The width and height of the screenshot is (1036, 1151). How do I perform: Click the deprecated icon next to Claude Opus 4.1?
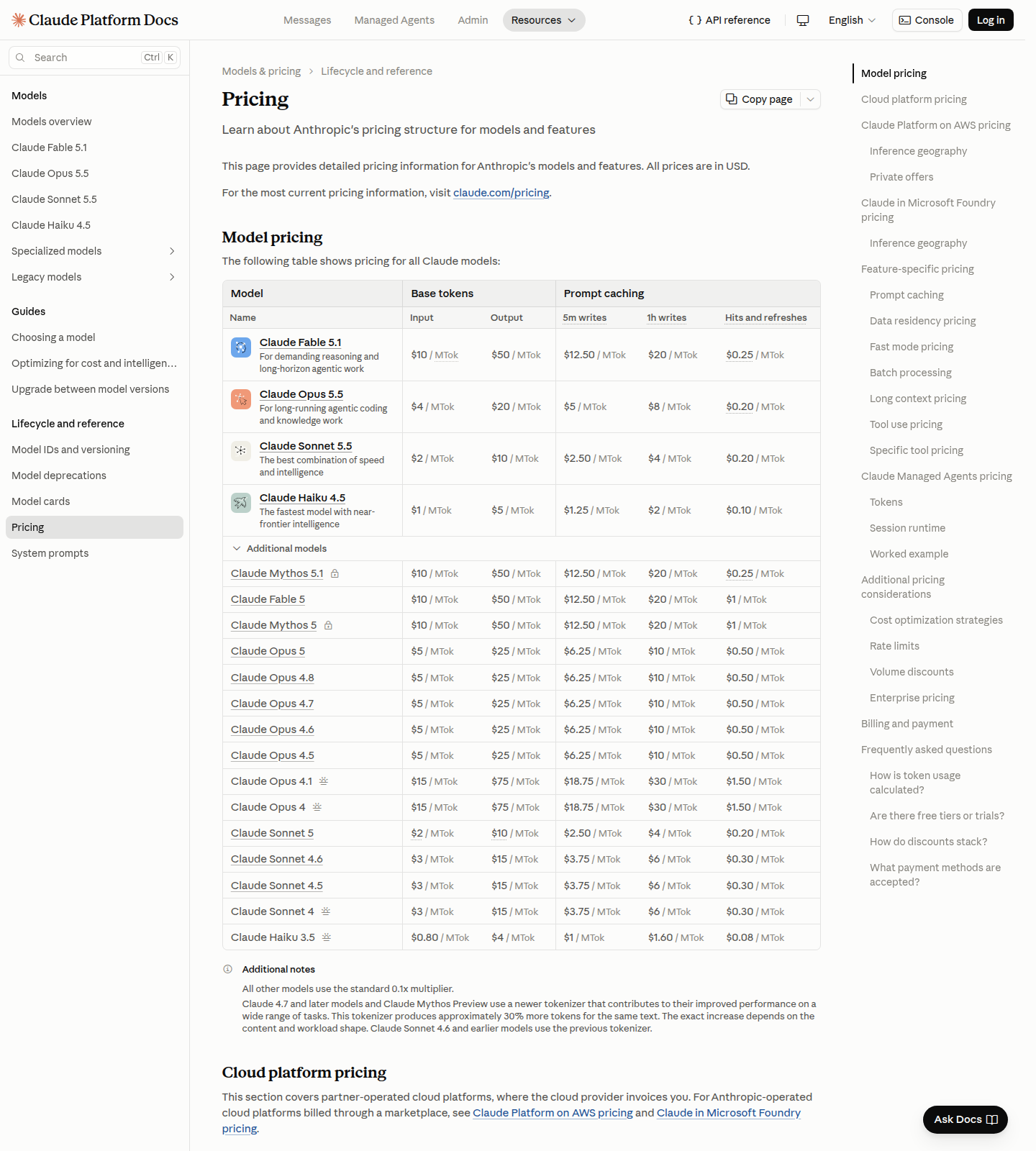pos(324,781)
